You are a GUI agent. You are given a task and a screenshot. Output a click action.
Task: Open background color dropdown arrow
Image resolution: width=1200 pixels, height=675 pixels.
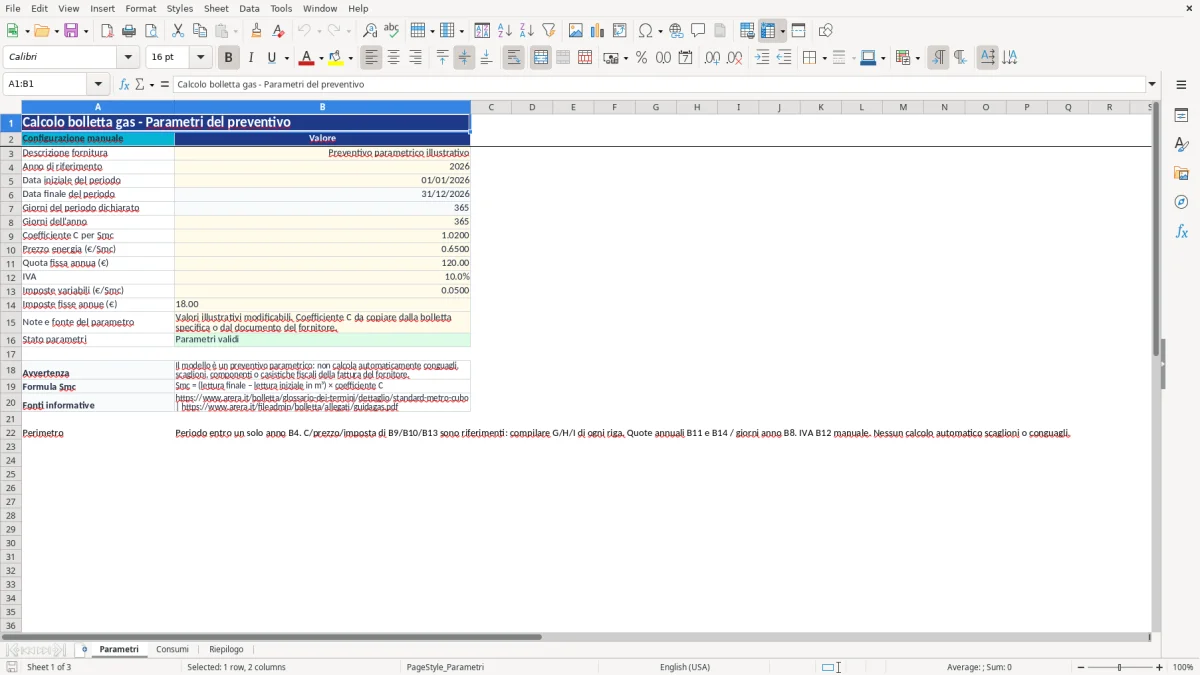(x=351, y=58)
